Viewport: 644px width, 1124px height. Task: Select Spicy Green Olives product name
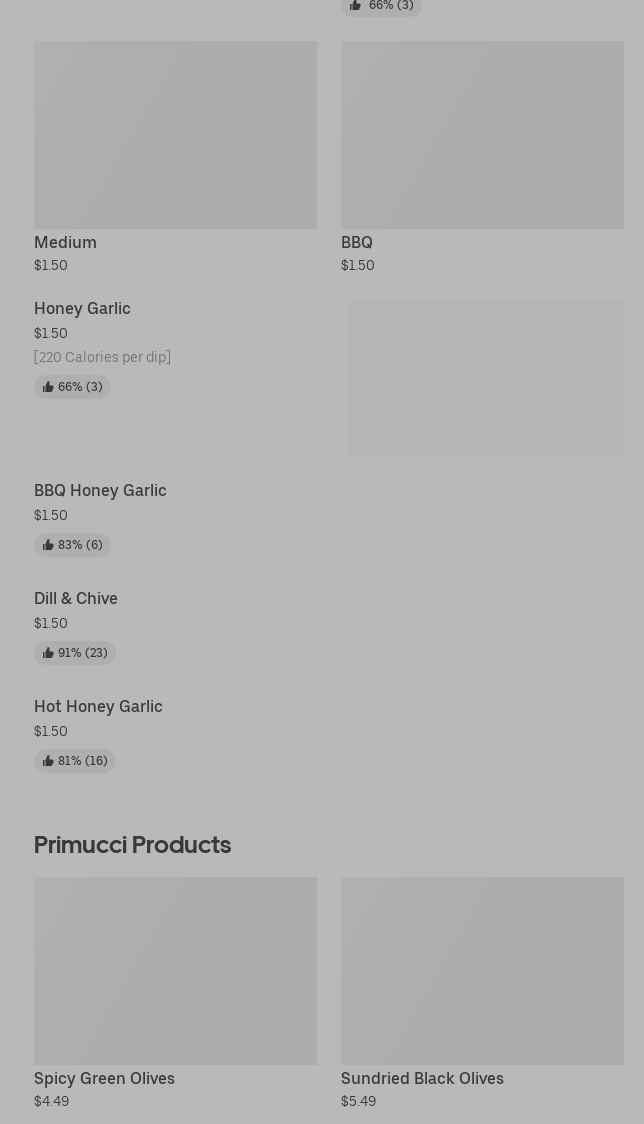point(104,1078)
